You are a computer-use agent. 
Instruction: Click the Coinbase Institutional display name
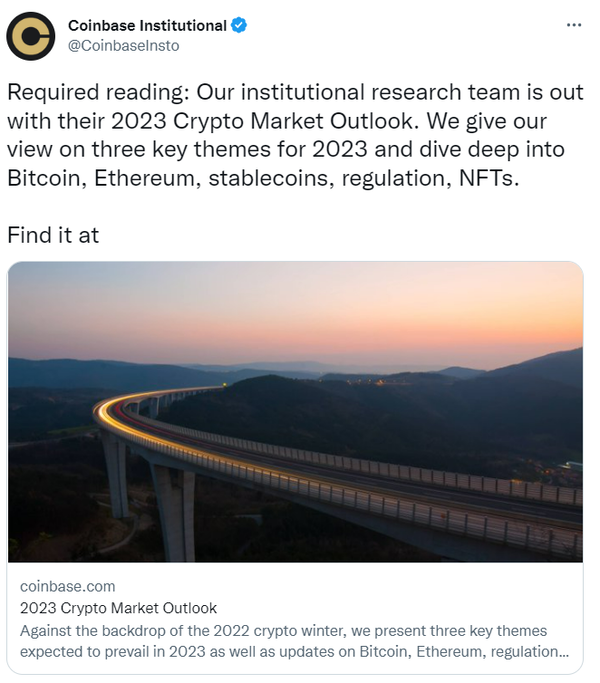pyautogui.click(x=147, y=25)
